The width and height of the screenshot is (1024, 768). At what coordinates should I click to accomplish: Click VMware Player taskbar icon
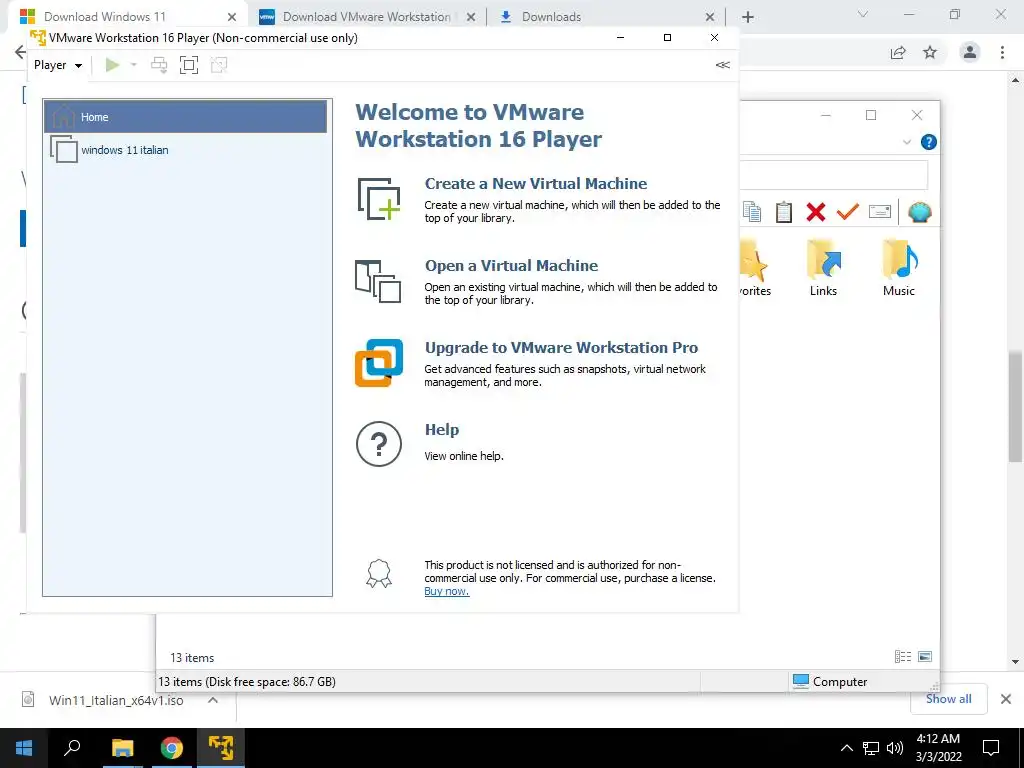[221, 748]
